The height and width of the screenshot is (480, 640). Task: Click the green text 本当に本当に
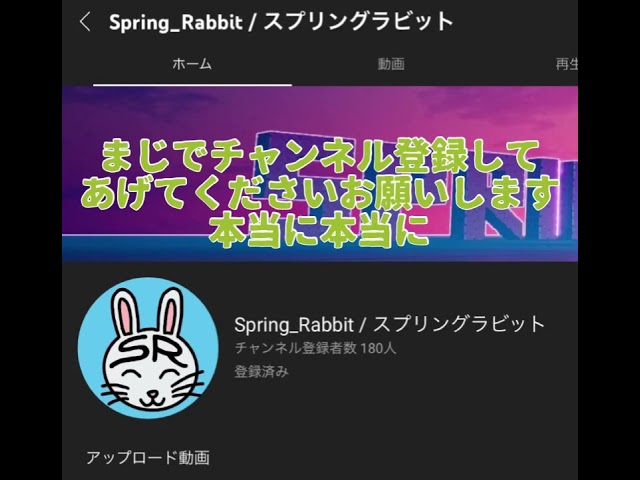[320, 229]
